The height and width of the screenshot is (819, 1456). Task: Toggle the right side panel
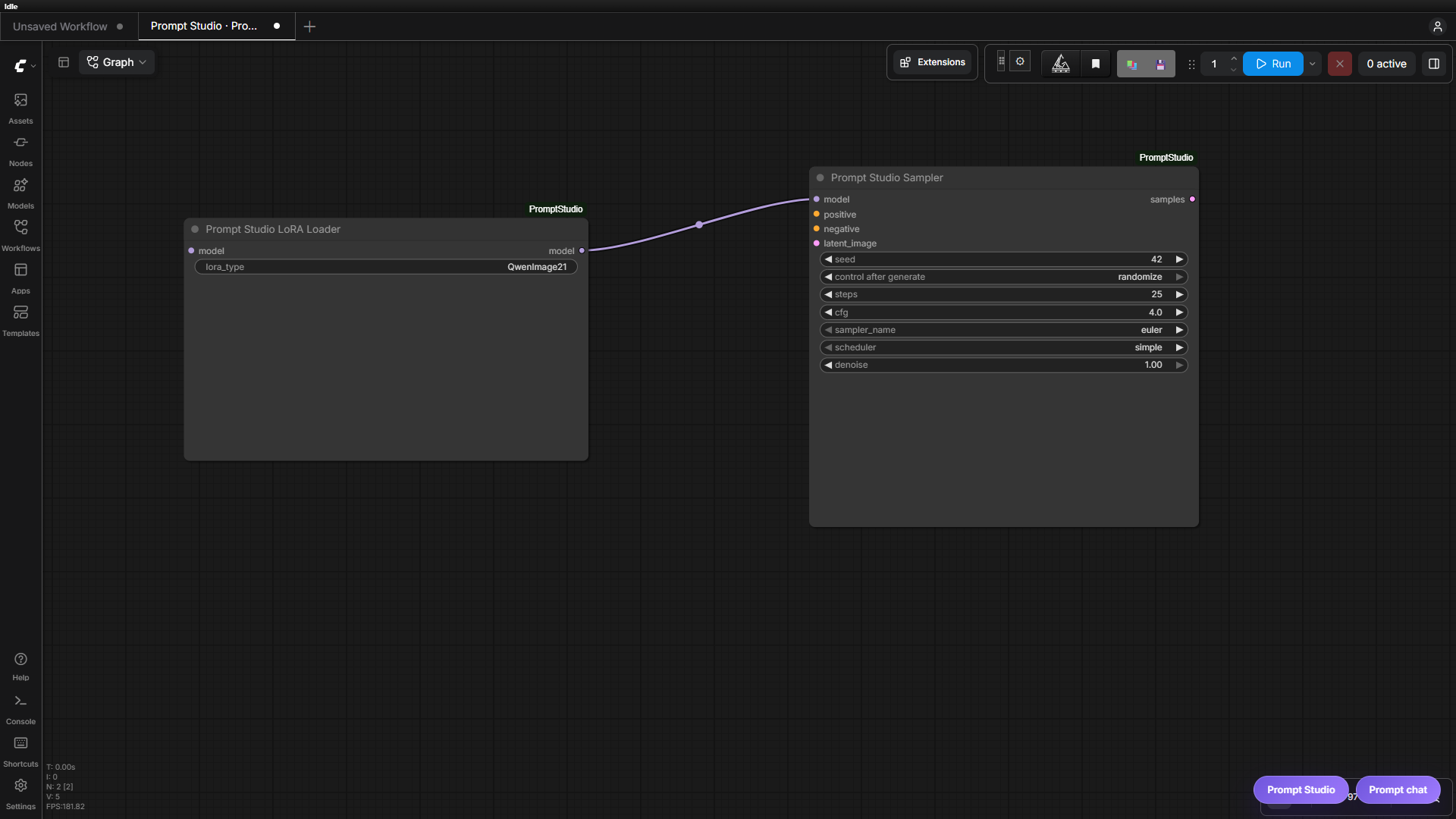(1433, 64)
